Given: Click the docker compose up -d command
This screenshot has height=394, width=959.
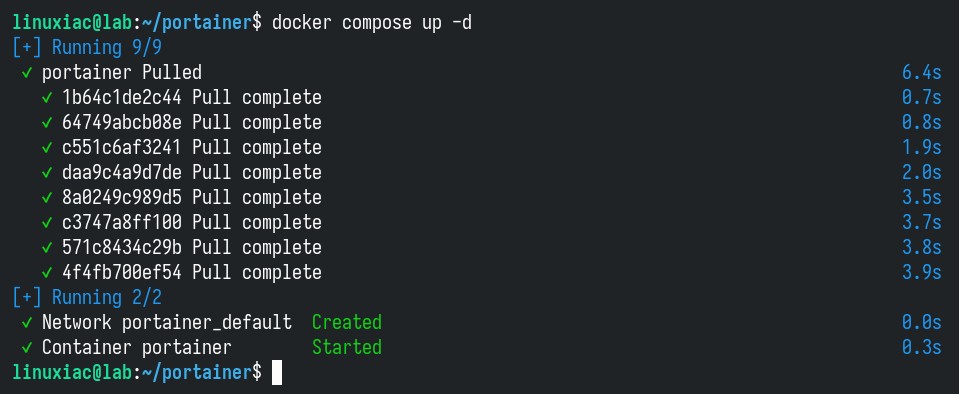Looking at the screenshot, I should [x=372, y=23].
